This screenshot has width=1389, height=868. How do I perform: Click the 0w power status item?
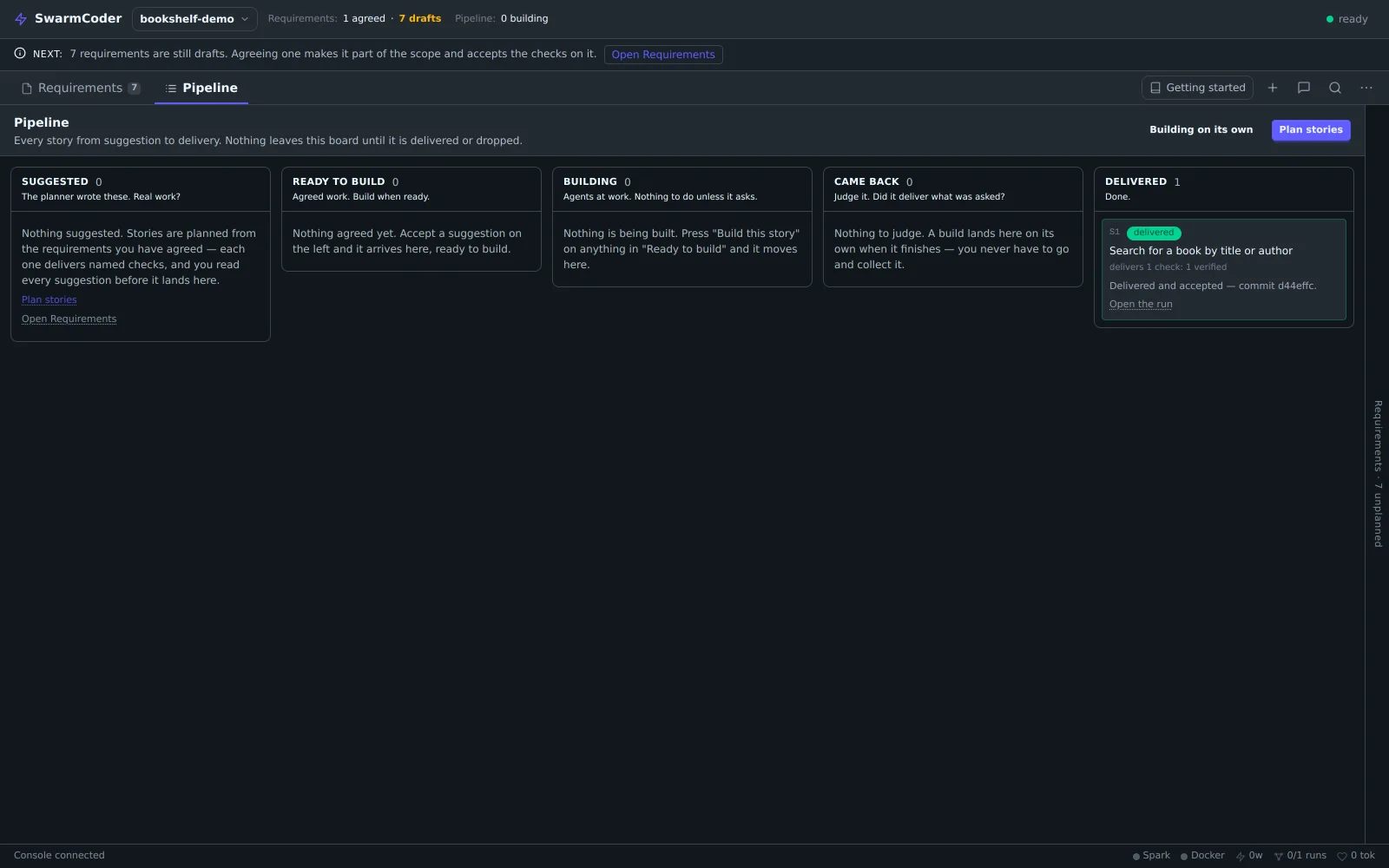(1249, 856)
